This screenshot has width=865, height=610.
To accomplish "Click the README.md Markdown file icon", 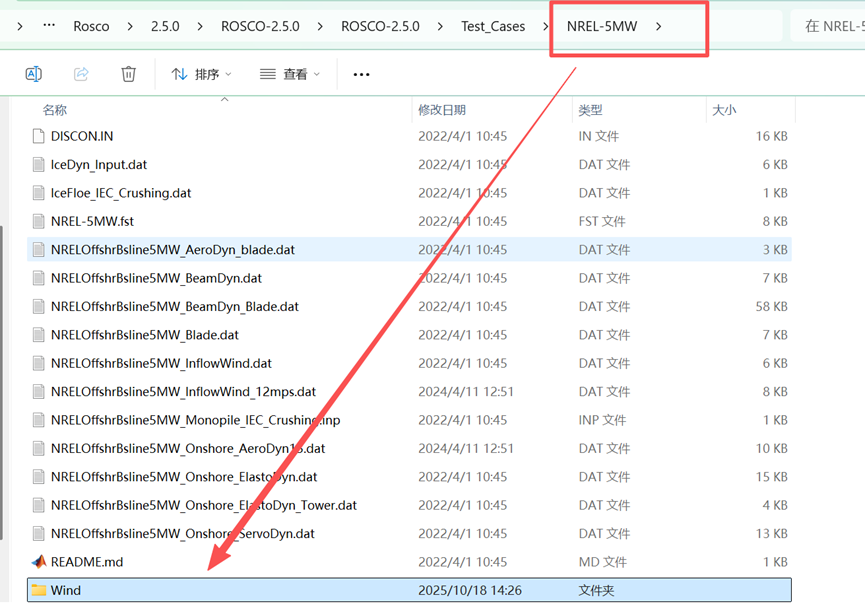I will point(39,562).
